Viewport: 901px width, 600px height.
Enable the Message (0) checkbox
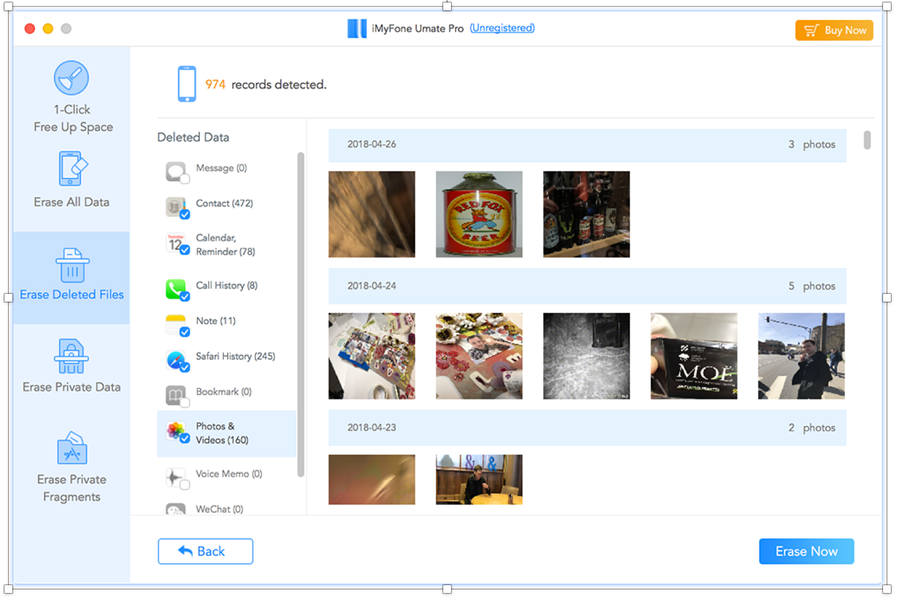point(184,179)
